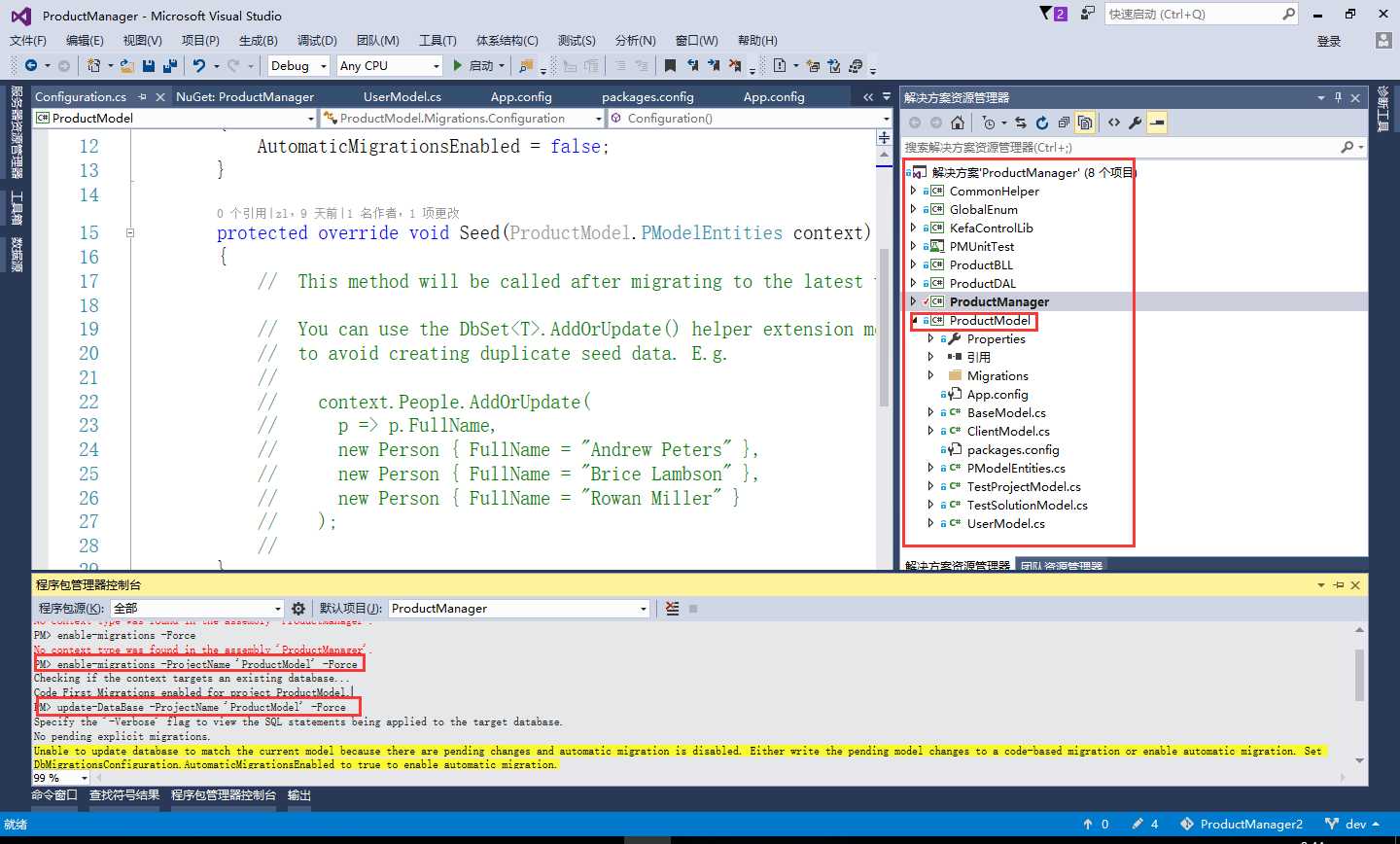
Task: Click the feedback icon near Quick Launch
Action: [1087, 14]
